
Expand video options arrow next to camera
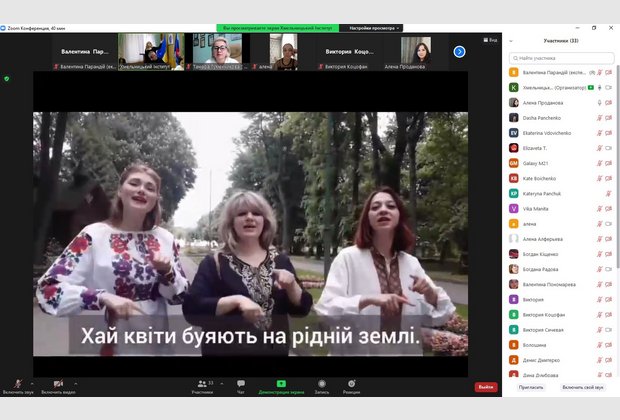pyautogui.click(x=75, y=382)
